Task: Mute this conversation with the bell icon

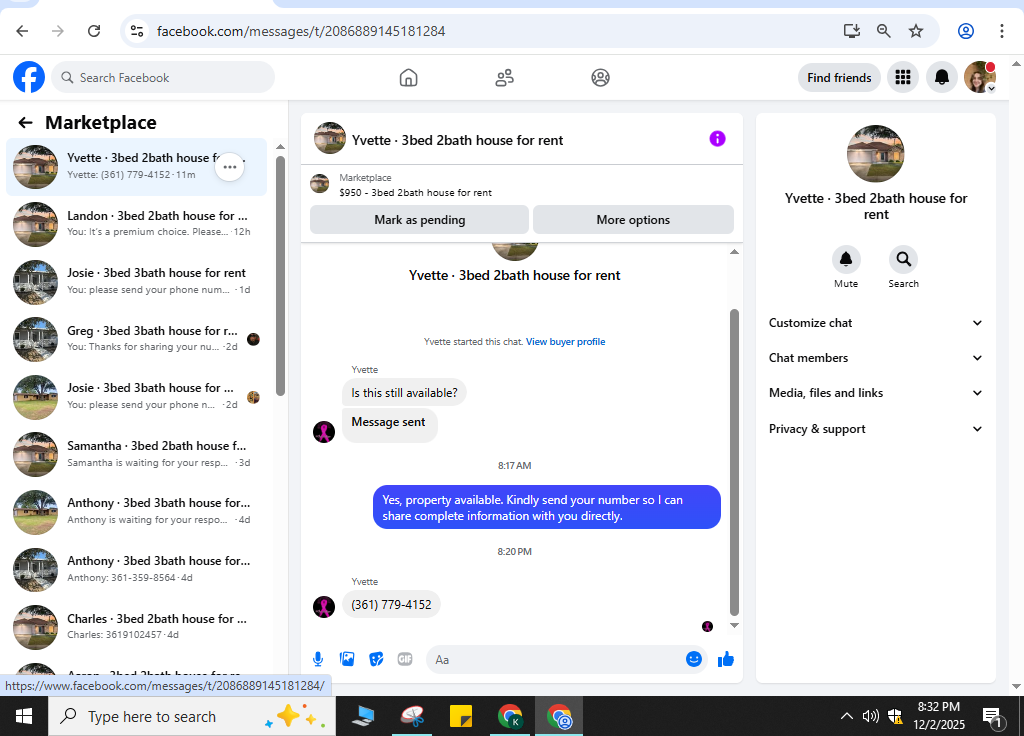Action: point(846,259)
